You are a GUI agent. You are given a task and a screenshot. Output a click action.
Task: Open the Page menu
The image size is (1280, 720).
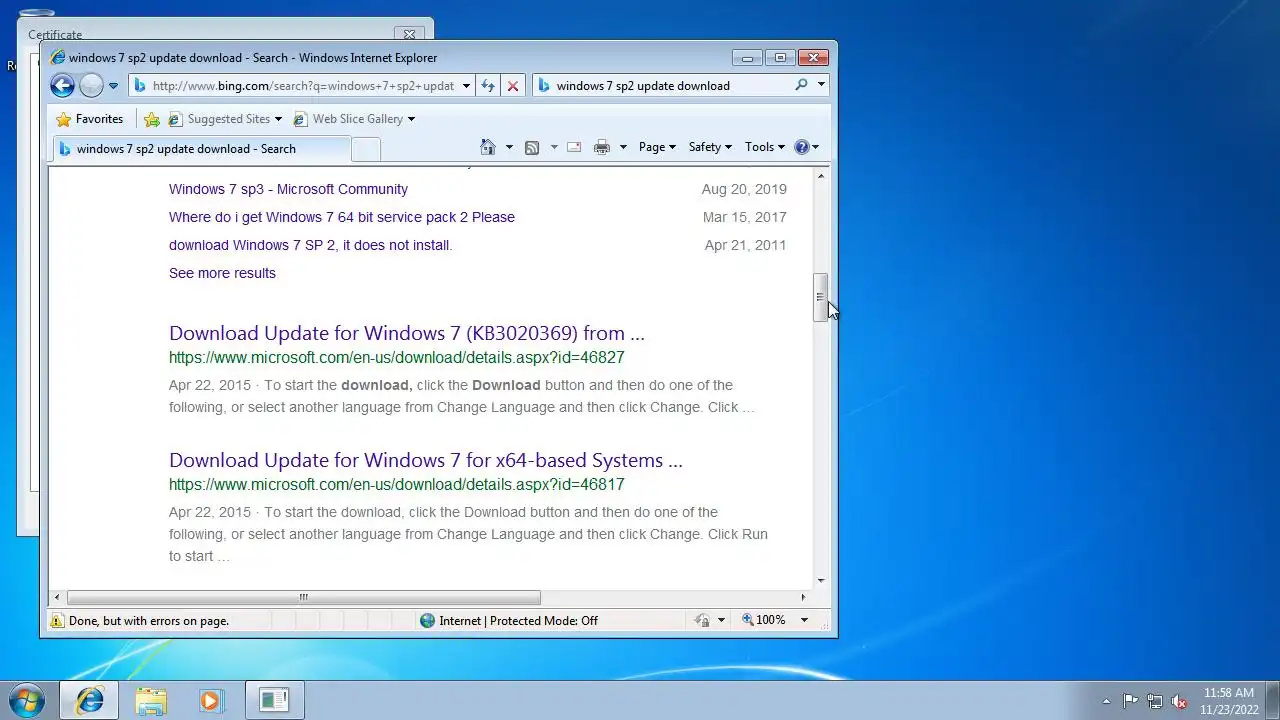point(657,147)
